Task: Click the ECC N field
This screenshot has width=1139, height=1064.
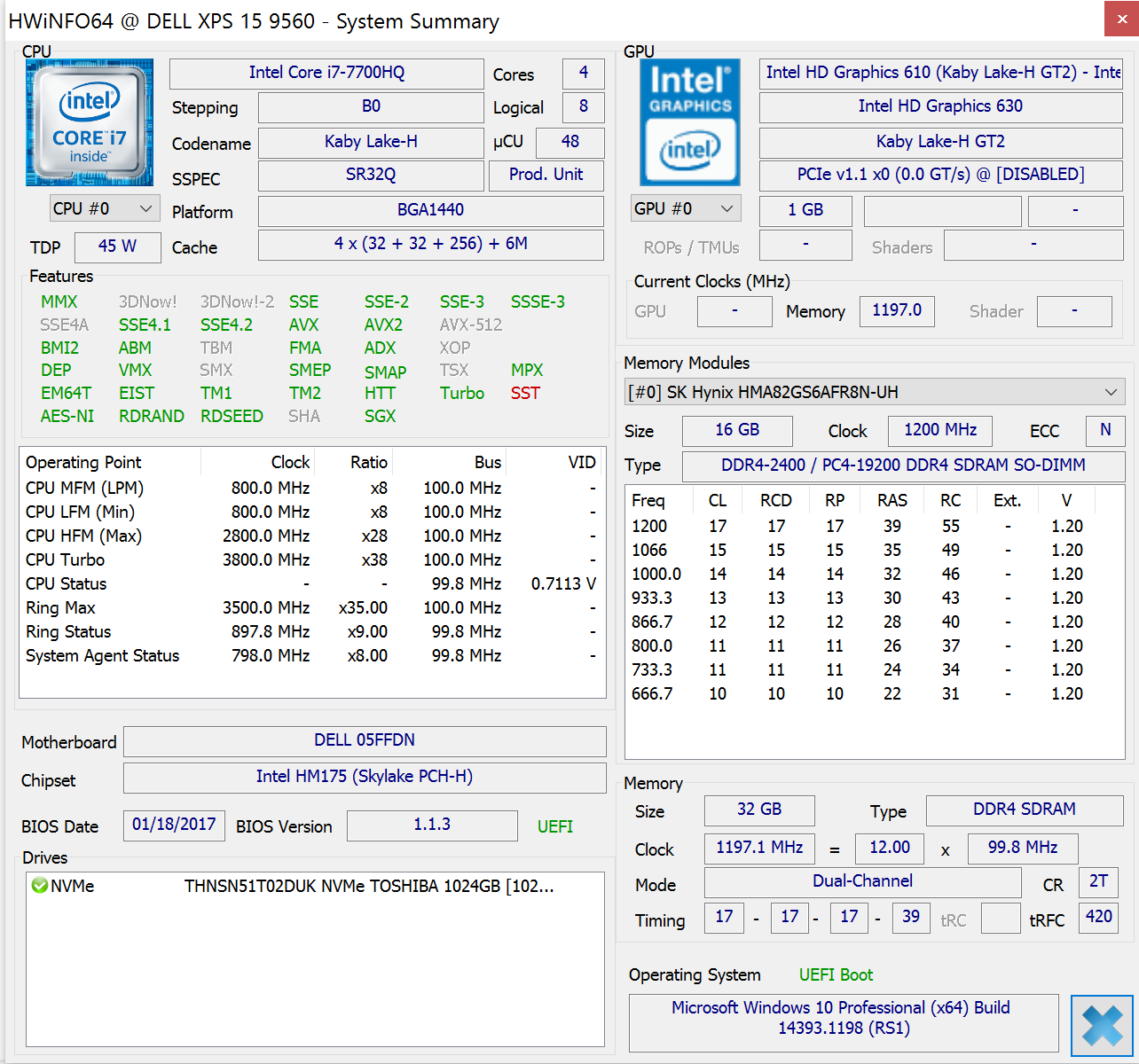Action: click(1105, 430)
